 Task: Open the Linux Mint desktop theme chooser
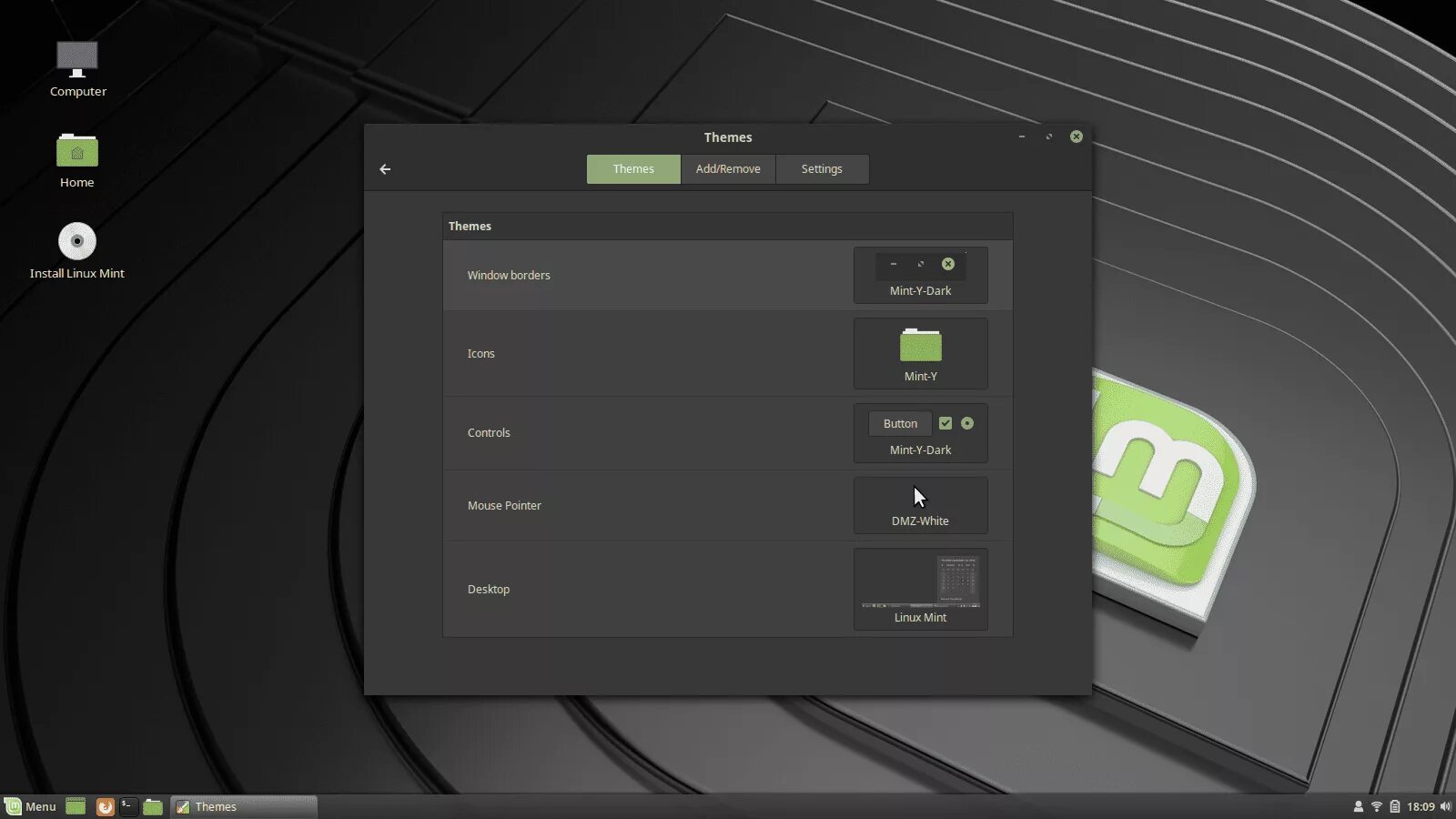pos(921,589)
